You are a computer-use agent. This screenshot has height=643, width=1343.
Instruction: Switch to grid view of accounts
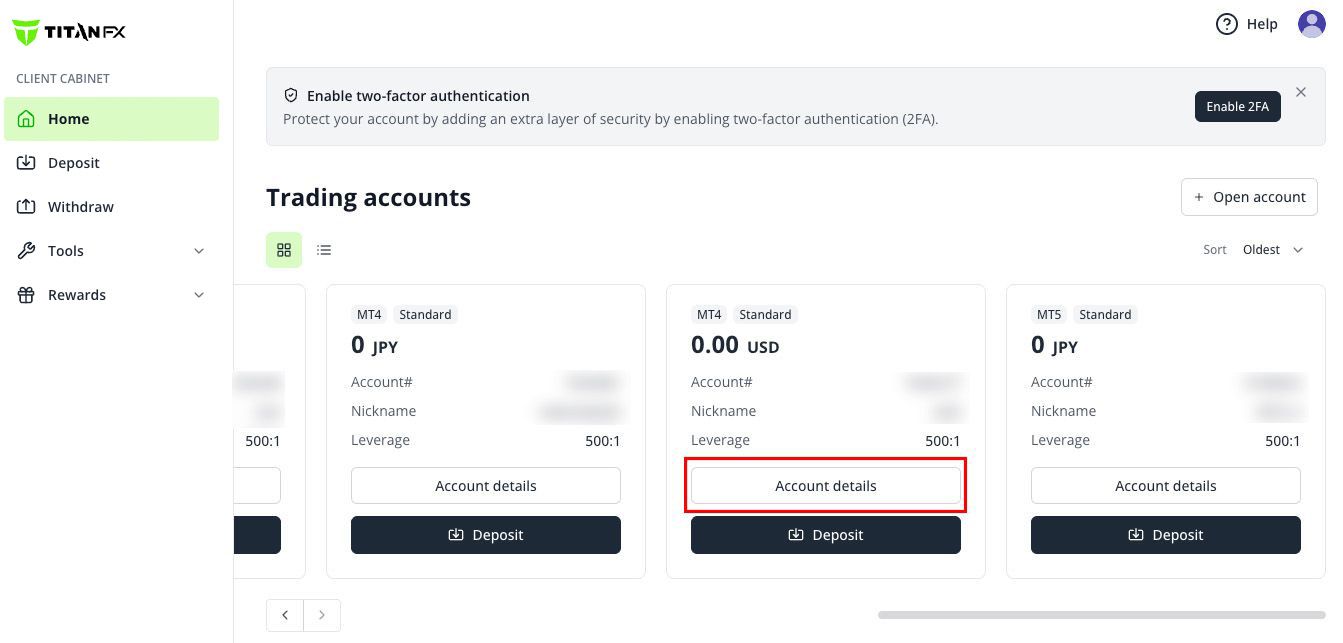tap(284, 250)
